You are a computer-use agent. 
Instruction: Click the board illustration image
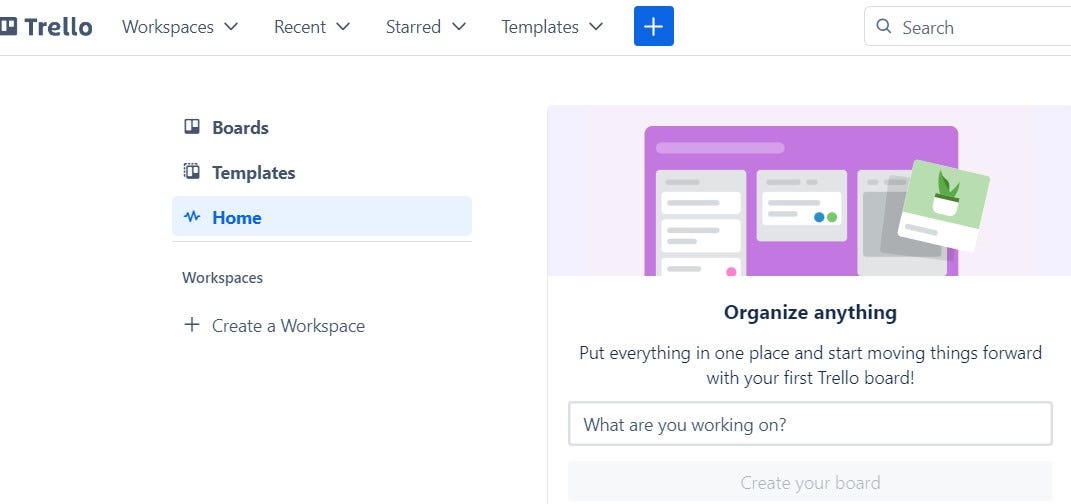click(x=809, y=191)
